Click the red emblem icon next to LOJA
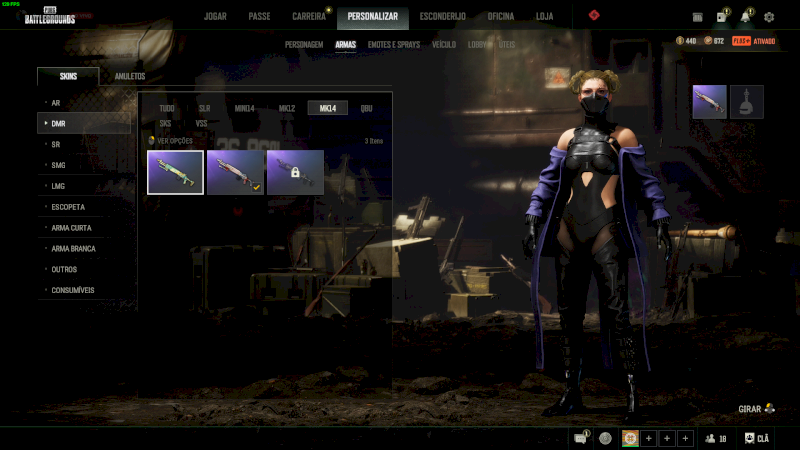The width and height of the screenshot is (800, 450). click(x=594, y=15)
